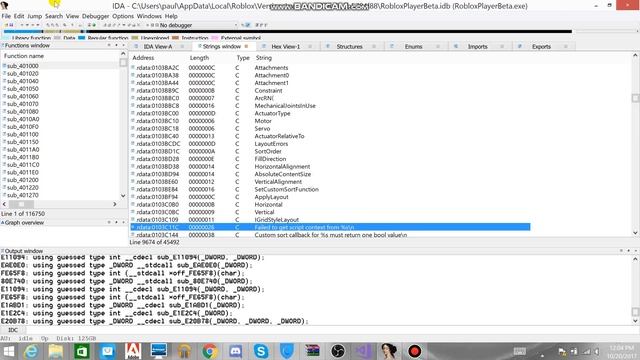Switch to the Imports tab
This screenshot has height=360, width=640.
[478, 47]
